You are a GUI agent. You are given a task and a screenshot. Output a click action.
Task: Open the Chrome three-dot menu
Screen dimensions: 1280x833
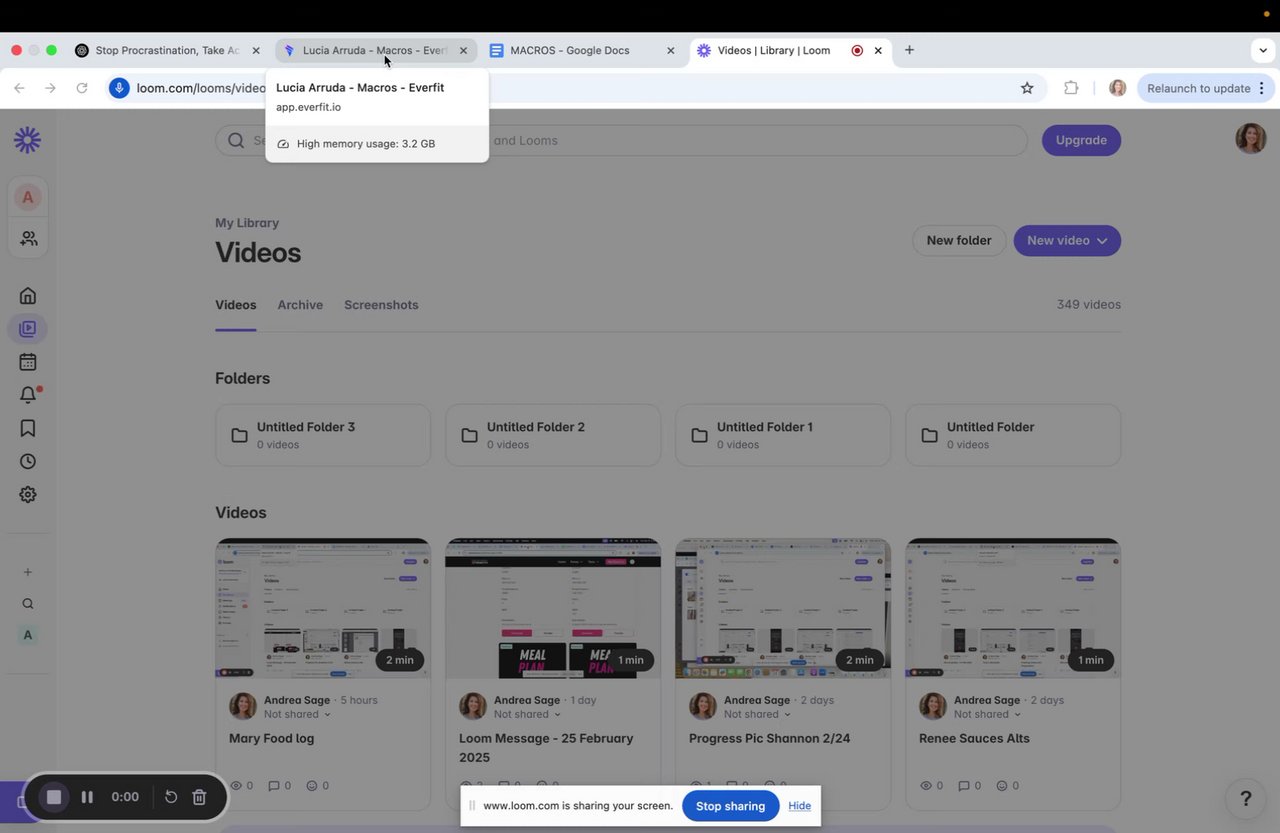tap(1262, 88)
